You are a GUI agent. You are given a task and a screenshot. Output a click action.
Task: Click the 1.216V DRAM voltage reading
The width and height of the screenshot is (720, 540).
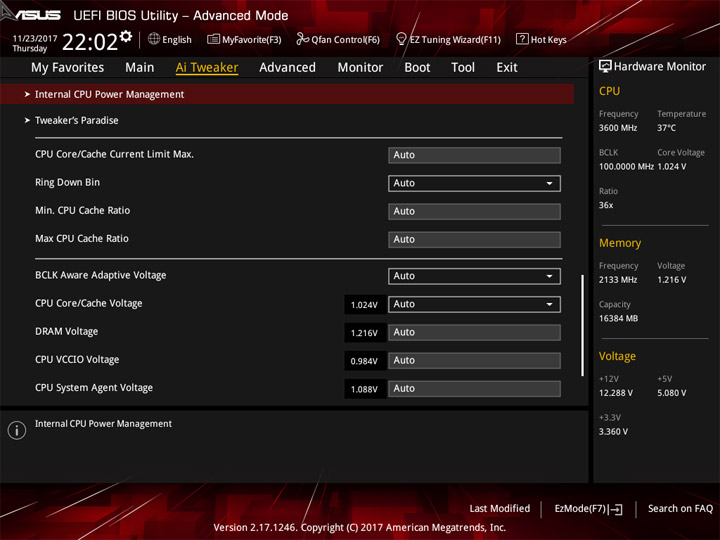(x=365, y=333)
